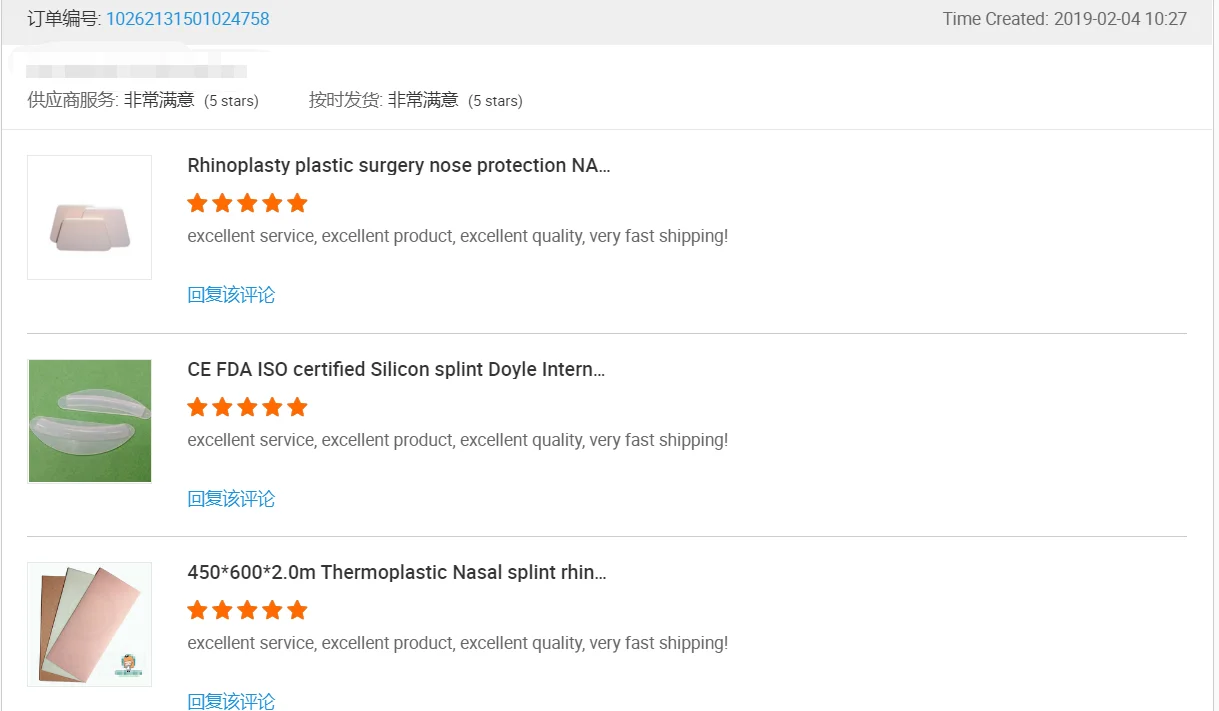1219x711 pixels.
Task: Click fourth star of Thermoplastic splint rating
Action: pyautogui.click(x=272, y=610)
